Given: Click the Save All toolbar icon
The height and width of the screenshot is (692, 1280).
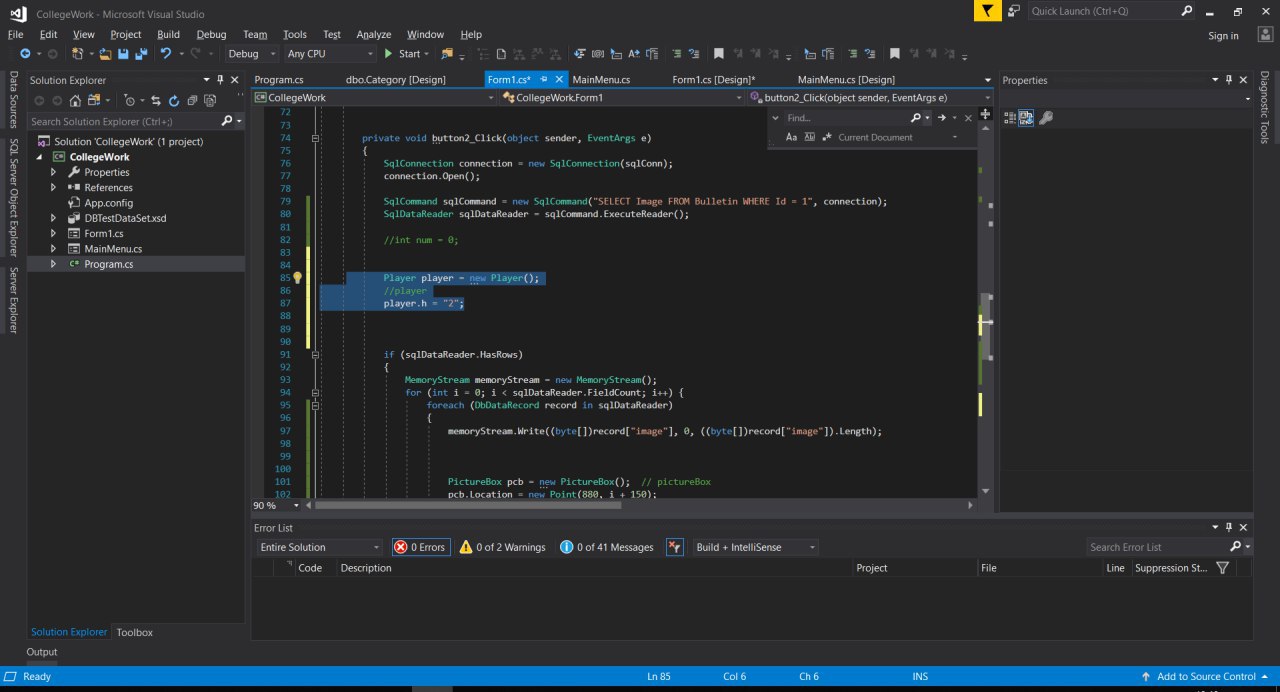Looking at the screenshot, I should (139, 54).
